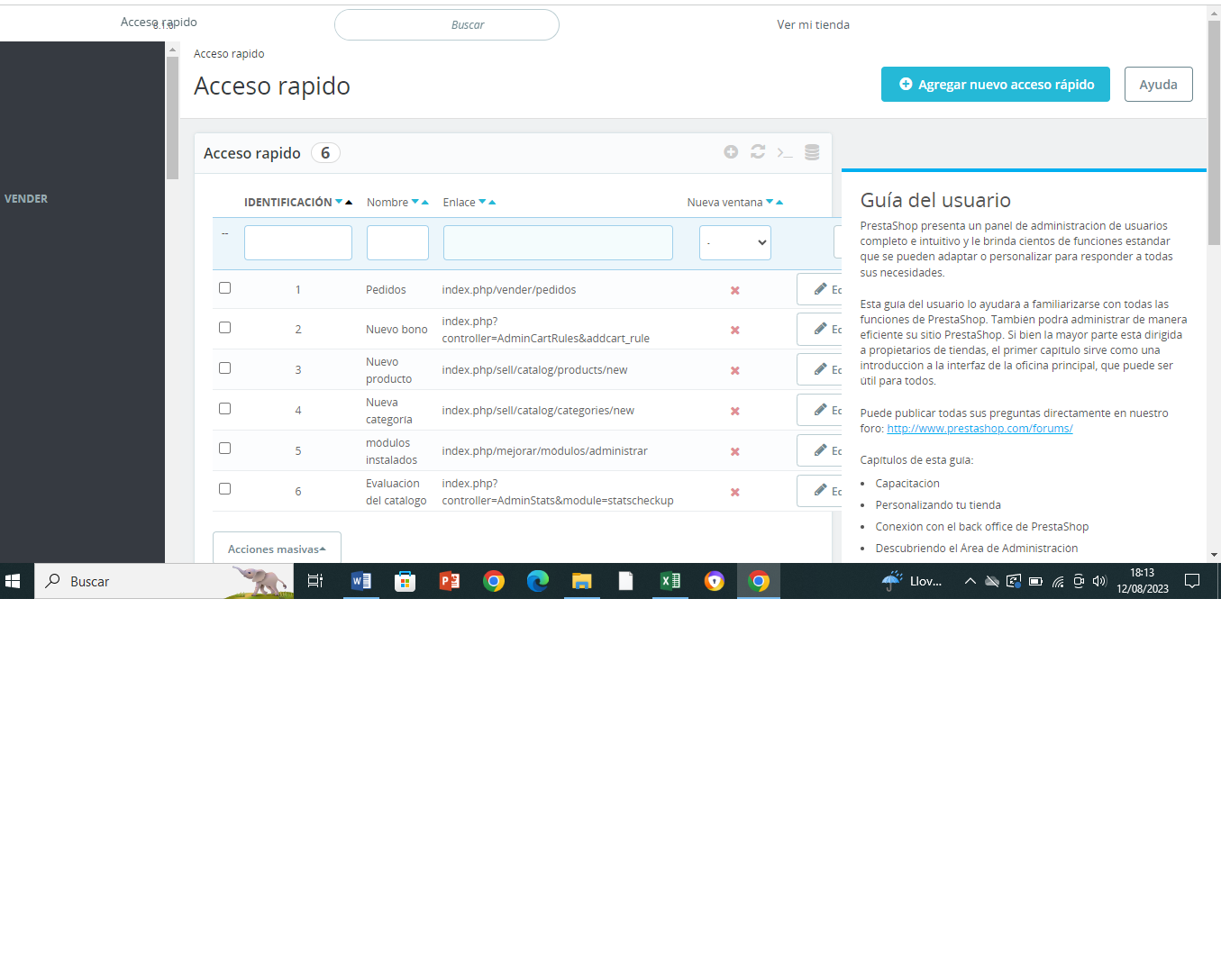Expand the hidden system tray icons chevron

[x=970, y=581]
